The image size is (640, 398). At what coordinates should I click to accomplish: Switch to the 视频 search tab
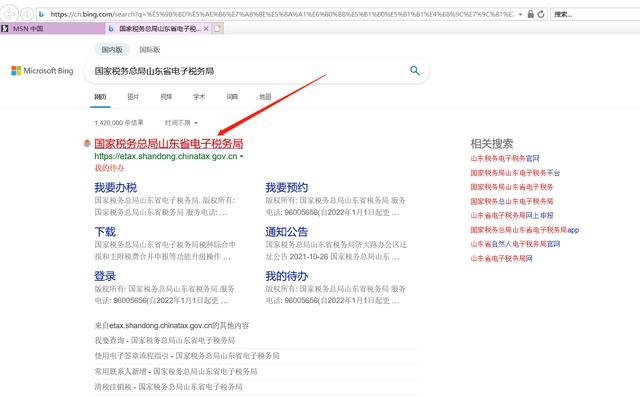pos(166,97)
